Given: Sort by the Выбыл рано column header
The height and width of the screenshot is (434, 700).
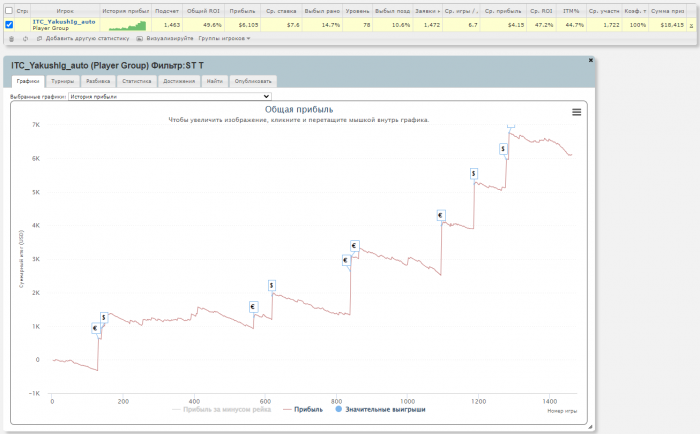Looking at the screenshot, I should pos(322,11).
